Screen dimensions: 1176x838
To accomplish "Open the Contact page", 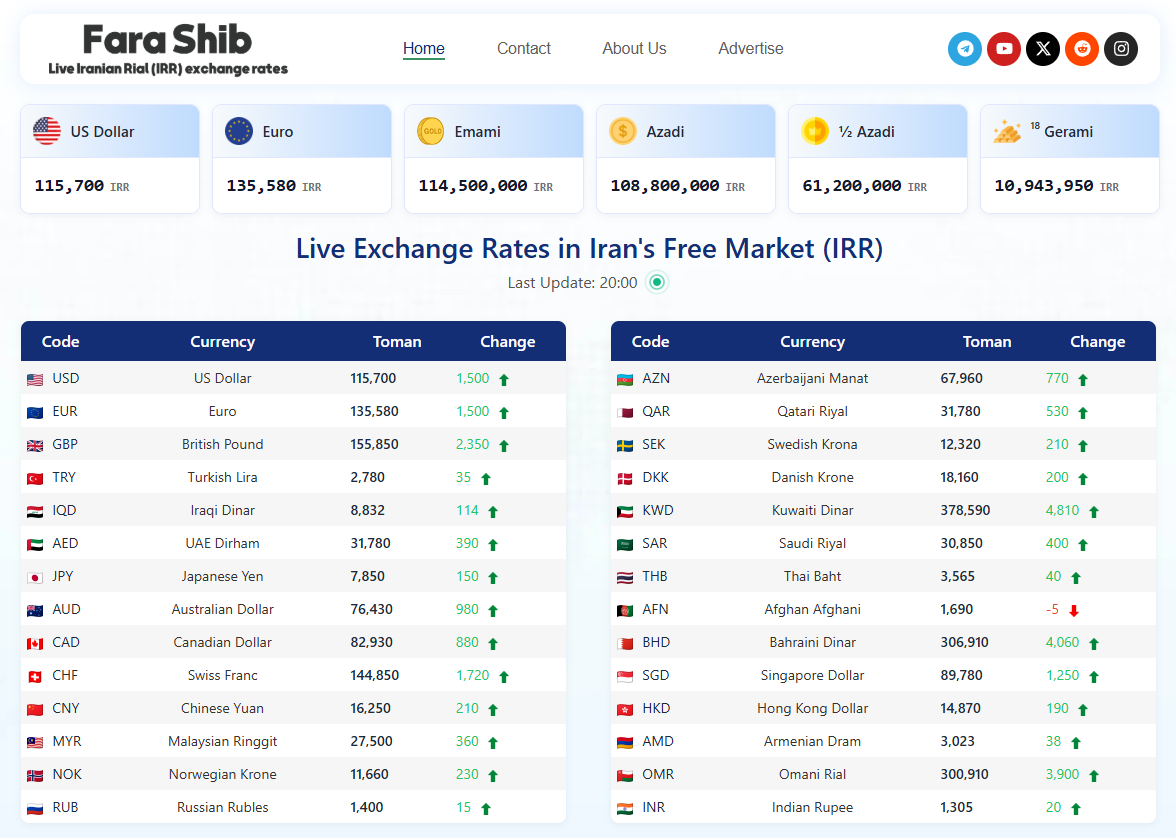I will tap(524, 49).
